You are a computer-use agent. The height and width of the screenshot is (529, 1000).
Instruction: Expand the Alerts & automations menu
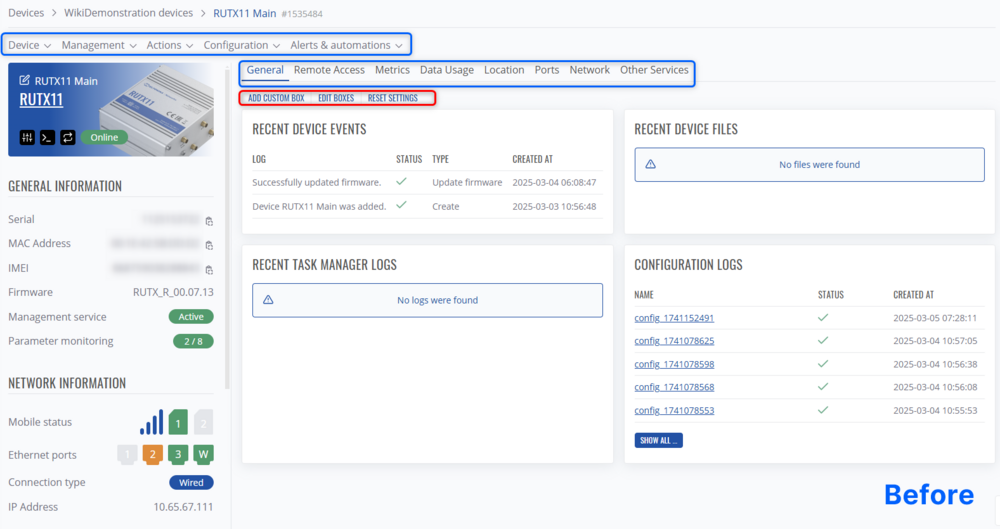[x=346, y=45]
